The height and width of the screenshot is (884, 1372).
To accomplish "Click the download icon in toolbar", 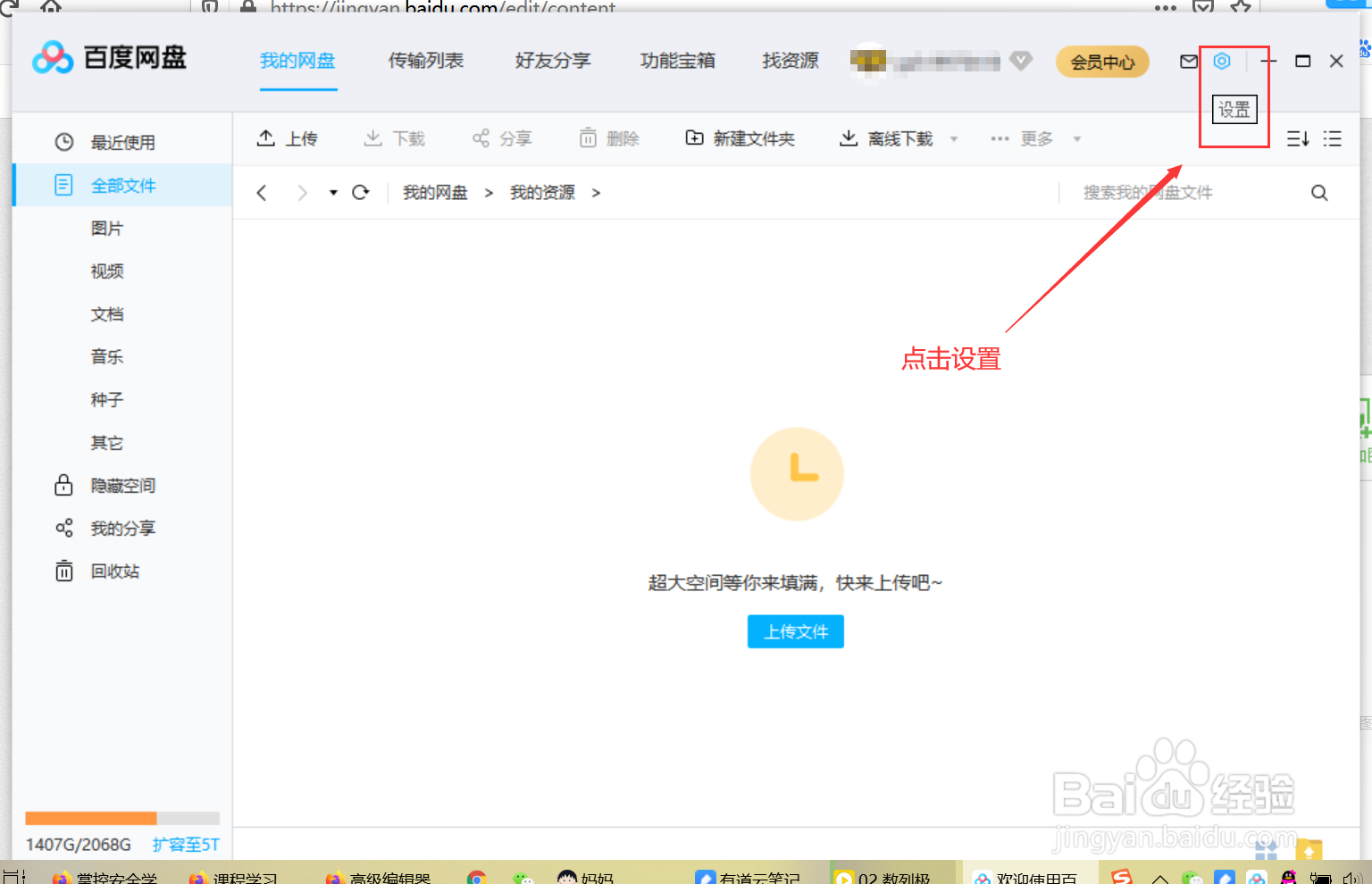I will [x=373, y=138].
